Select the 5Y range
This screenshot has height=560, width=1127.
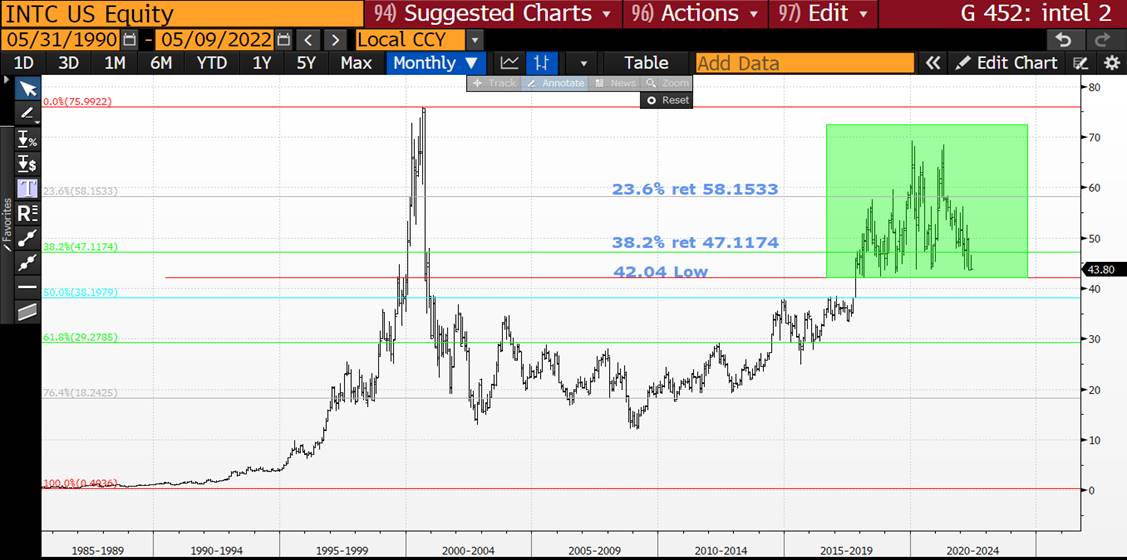306,63
